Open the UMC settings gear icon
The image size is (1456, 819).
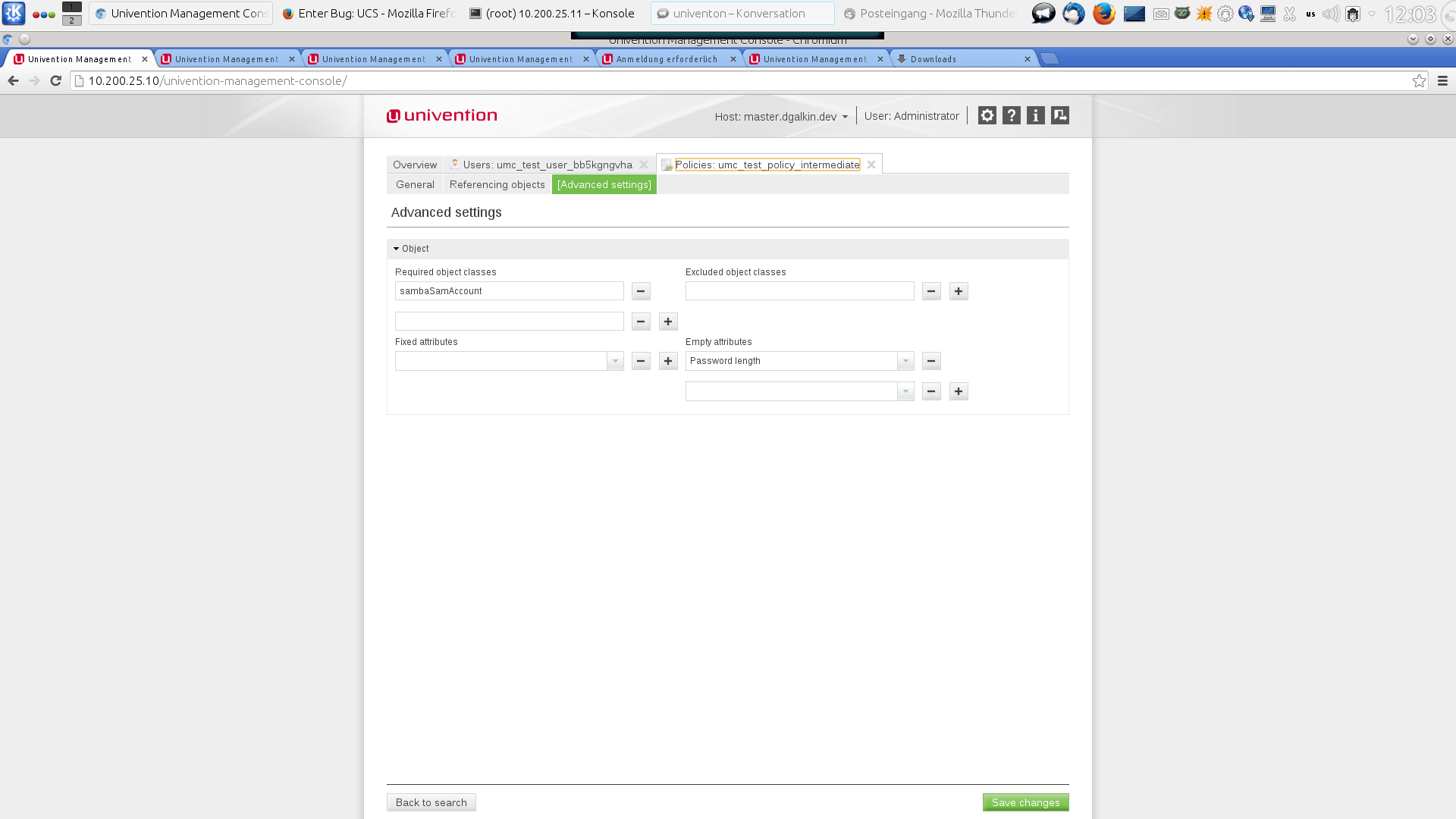[x=987, y=115]
